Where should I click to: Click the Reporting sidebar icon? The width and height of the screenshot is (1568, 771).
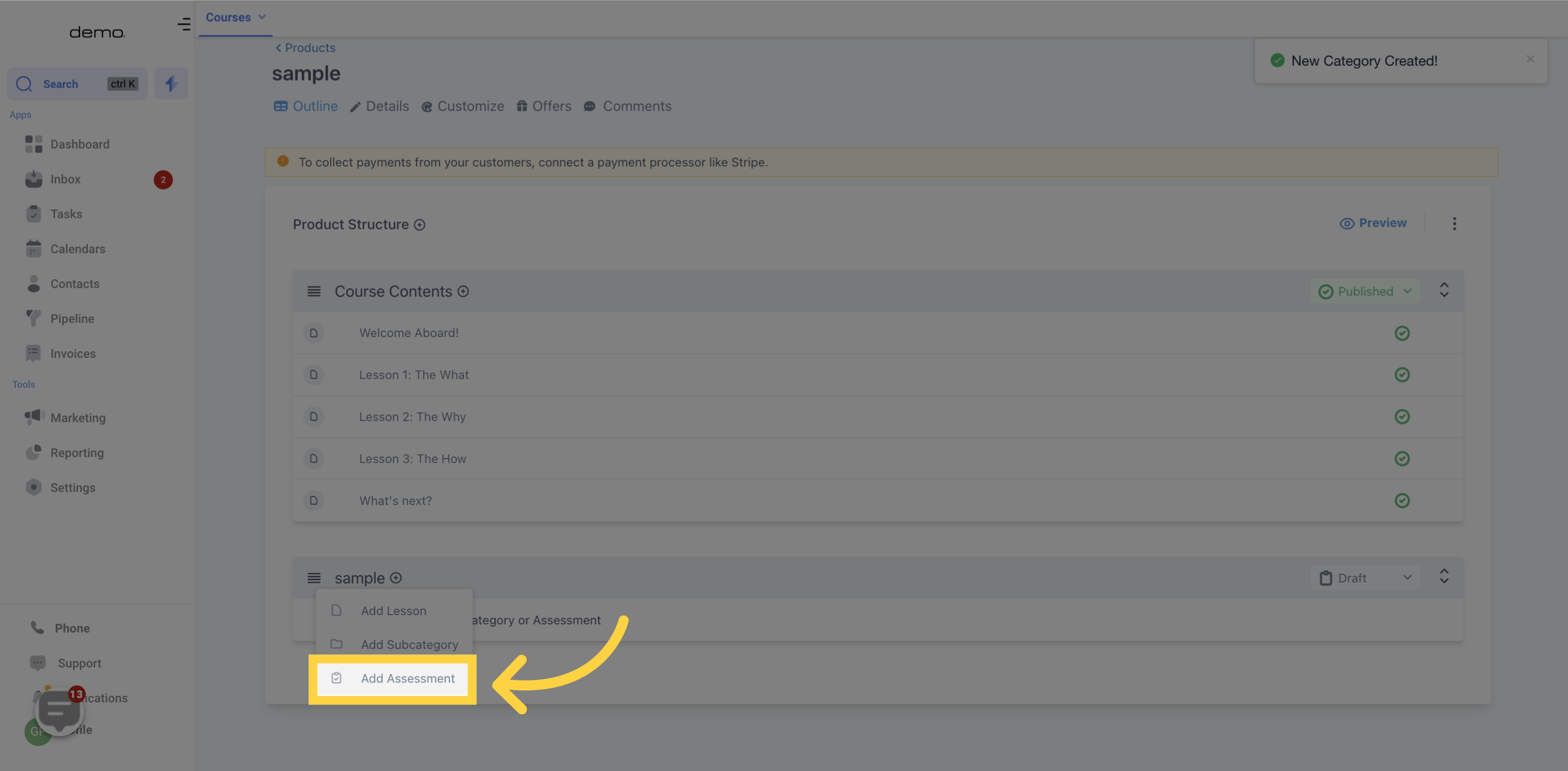[x=33, y=452]
